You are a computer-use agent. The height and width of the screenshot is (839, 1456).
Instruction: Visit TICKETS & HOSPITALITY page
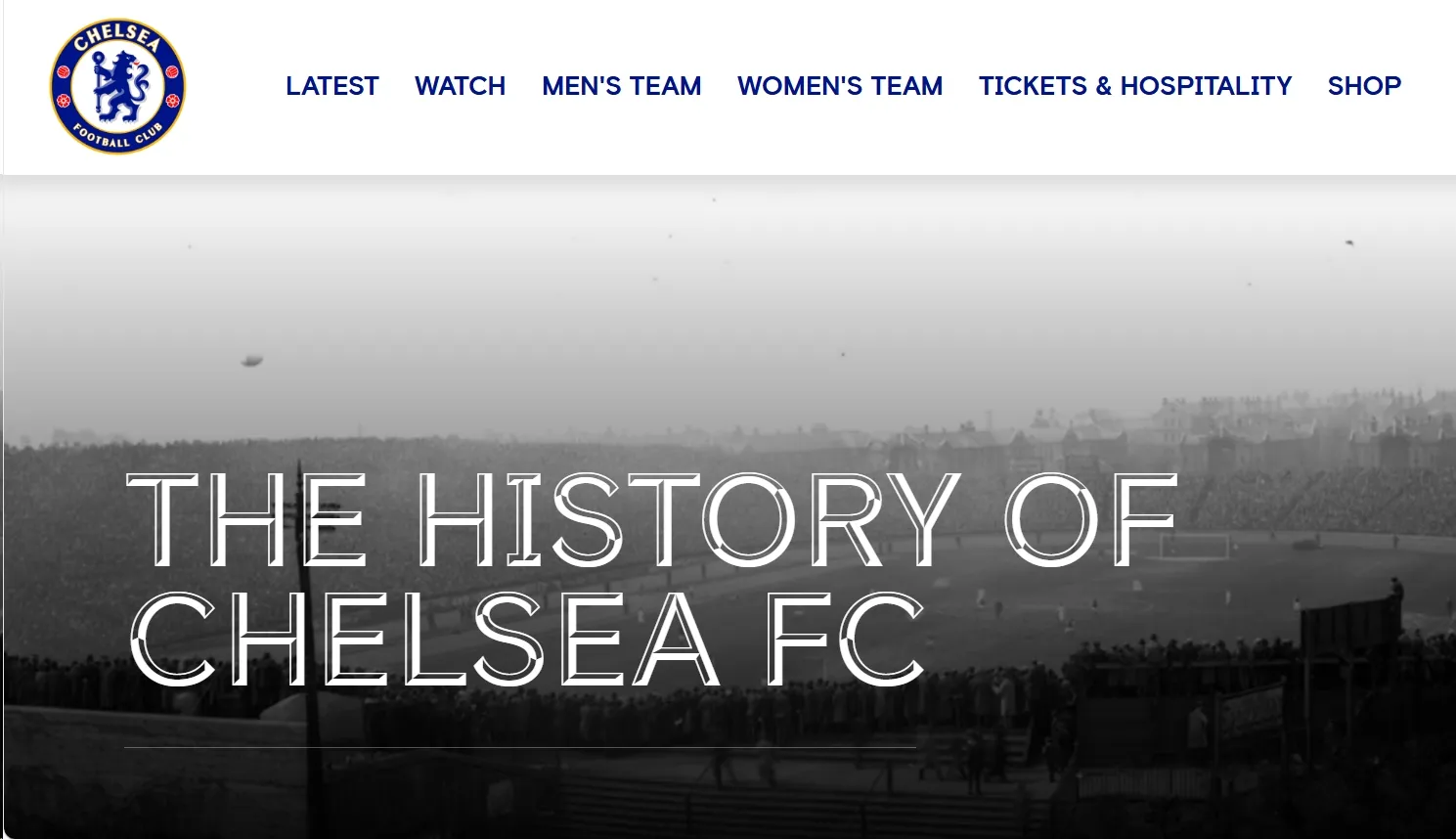[1135, 86]
